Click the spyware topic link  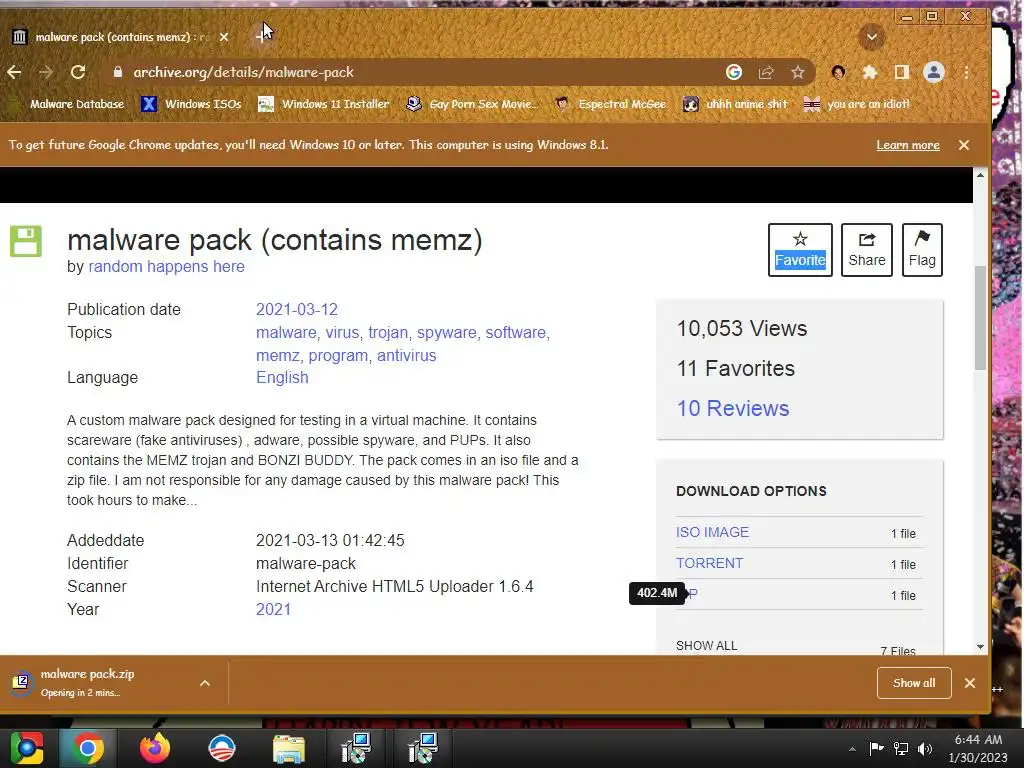point(447,332)
